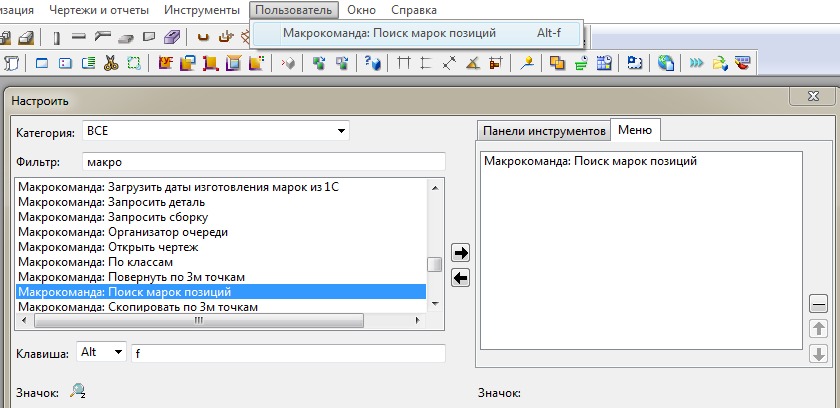Image resolution: width=840 pixels, height=408 pixels.
Task: Click the globe web publish icon
Action: coord(665,63)
